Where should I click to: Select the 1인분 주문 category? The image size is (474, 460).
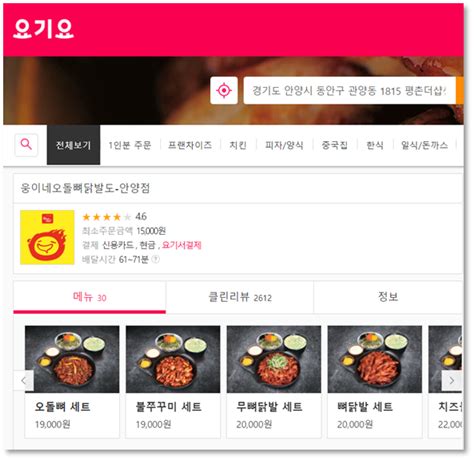click(130, 145)
